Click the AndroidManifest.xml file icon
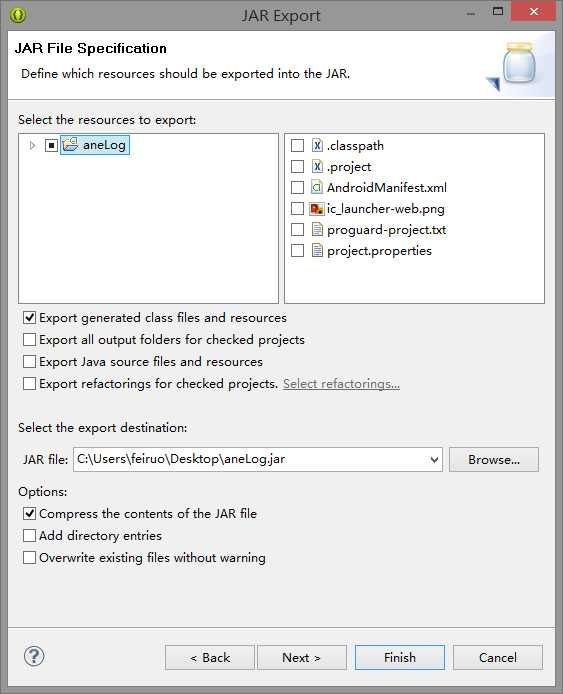563x694 pixels. 317,187
